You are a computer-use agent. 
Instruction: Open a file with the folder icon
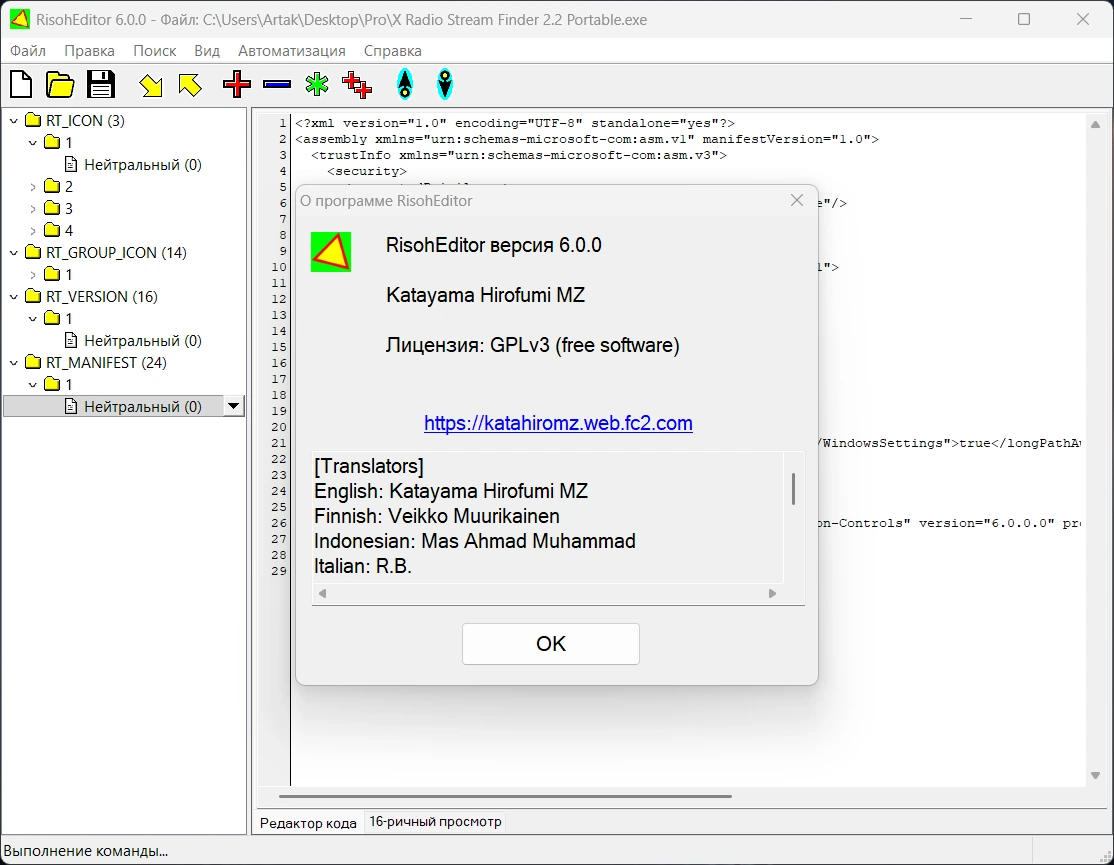(60, 85)
